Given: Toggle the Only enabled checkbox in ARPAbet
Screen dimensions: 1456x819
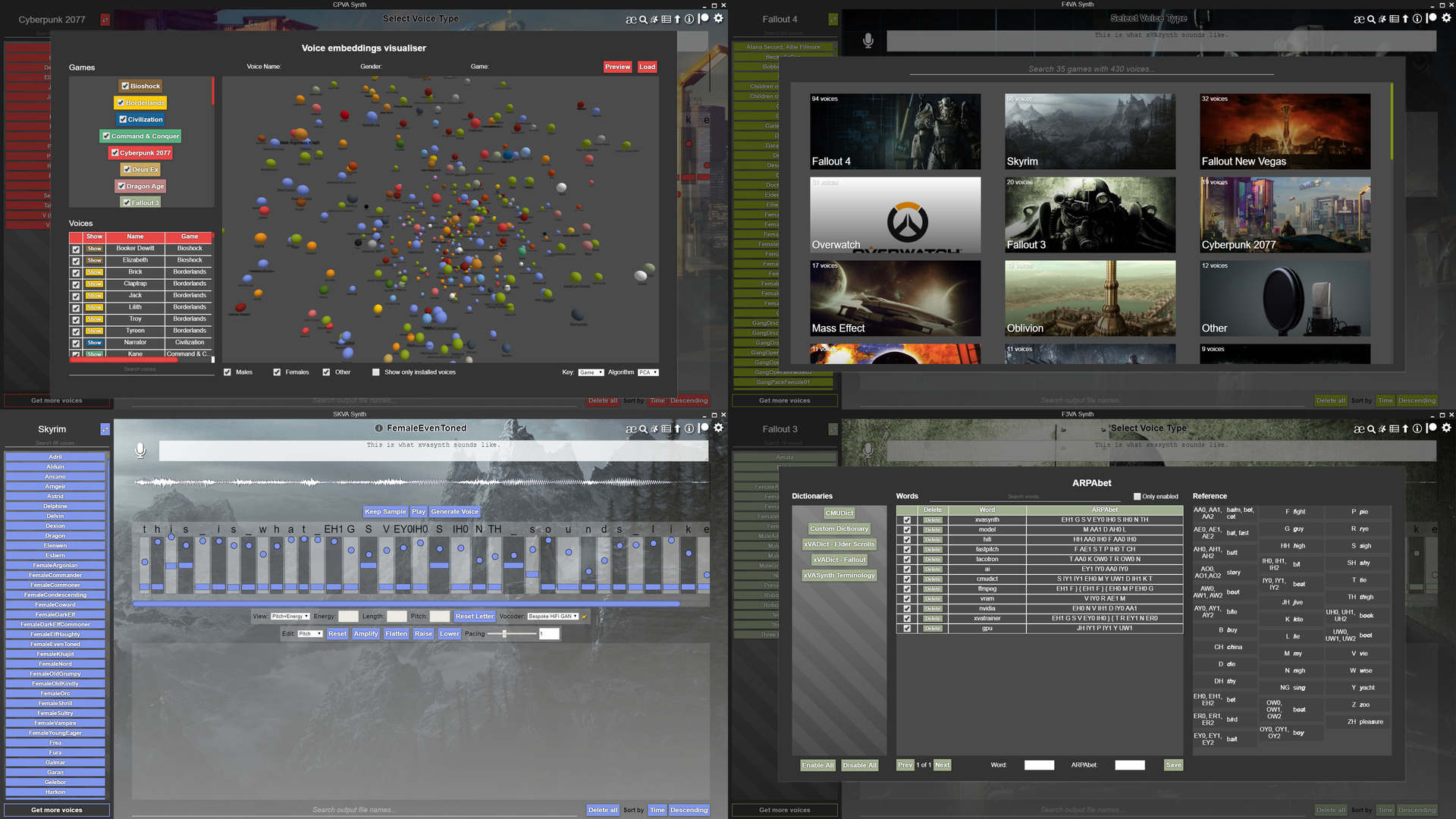Looking at the screenshot, I should coord(1137,497).
